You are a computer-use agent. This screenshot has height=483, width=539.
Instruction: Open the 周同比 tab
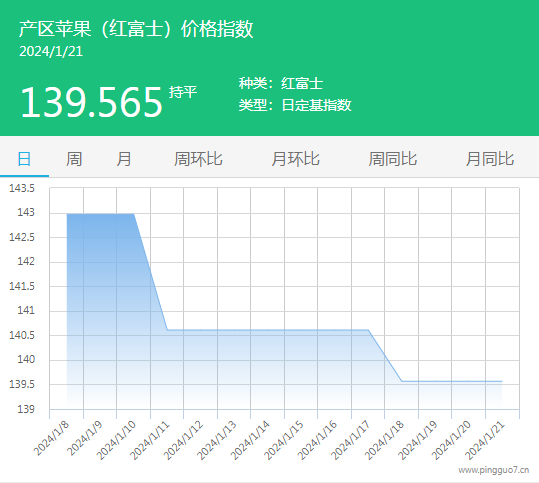point(393,159)
